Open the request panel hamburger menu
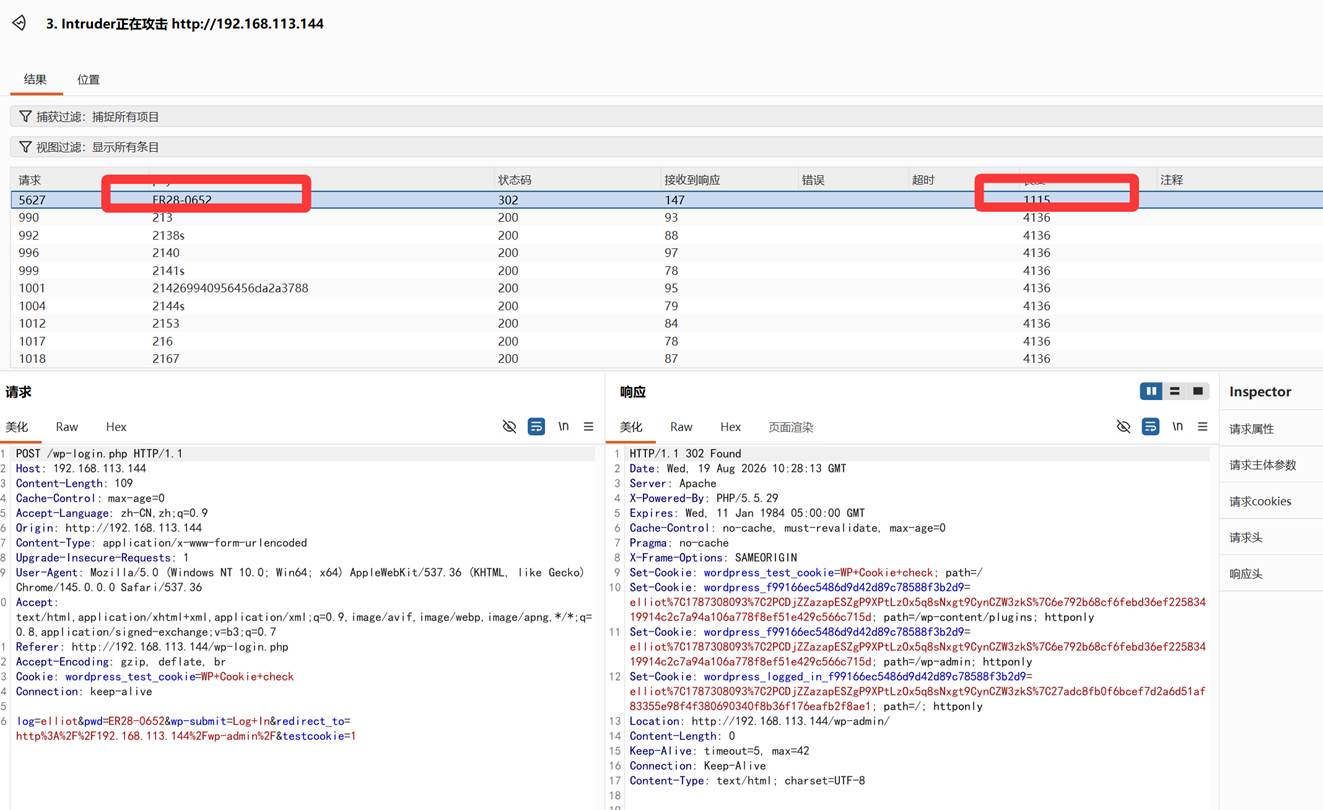 point(588,427)
